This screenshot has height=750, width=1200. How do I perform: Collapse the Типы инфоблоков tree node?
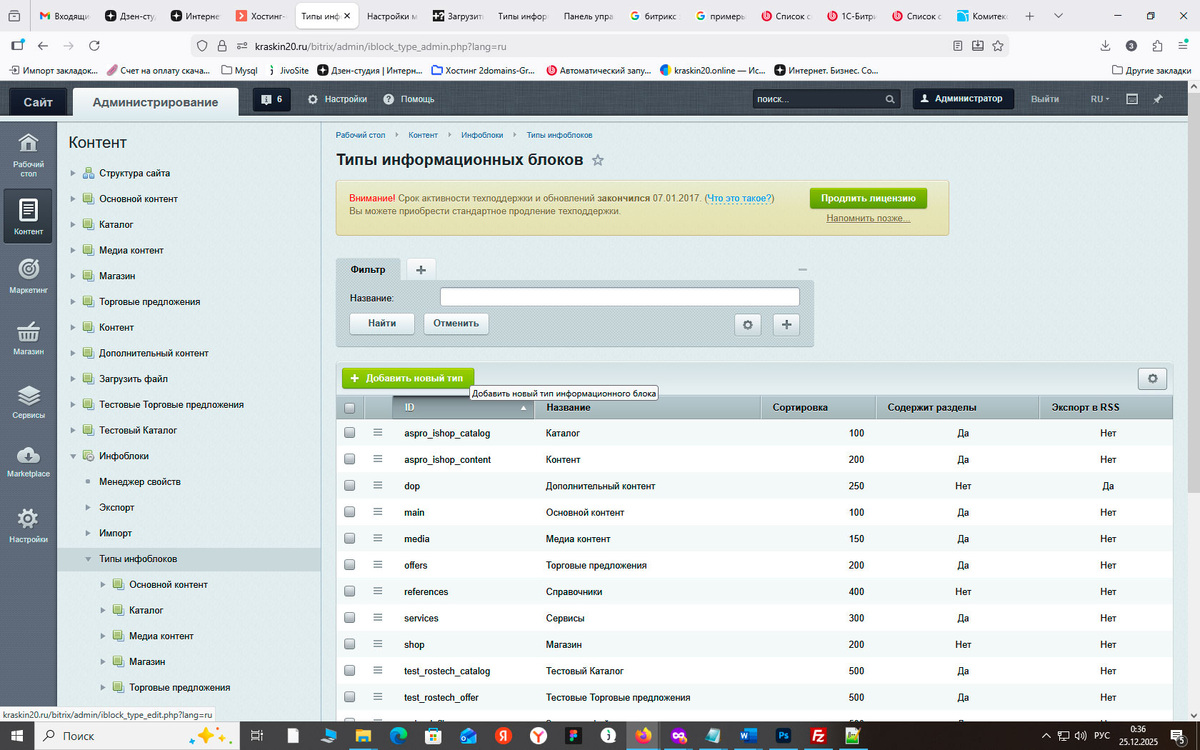coord(87,559)
